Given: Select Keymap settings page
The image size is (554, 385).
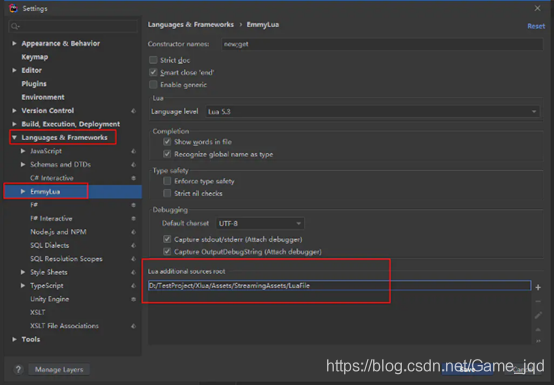Looking at the screenshot, I should tap(35, 57).
